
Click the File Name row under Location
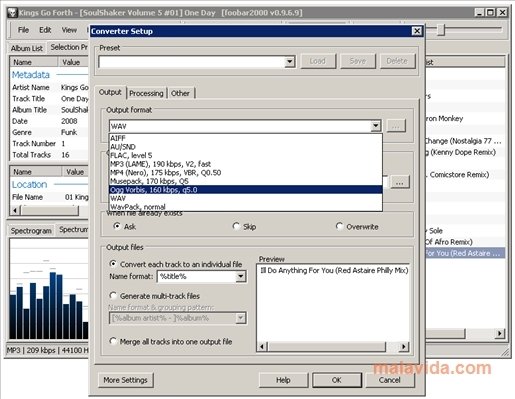[x=50, y=197]
